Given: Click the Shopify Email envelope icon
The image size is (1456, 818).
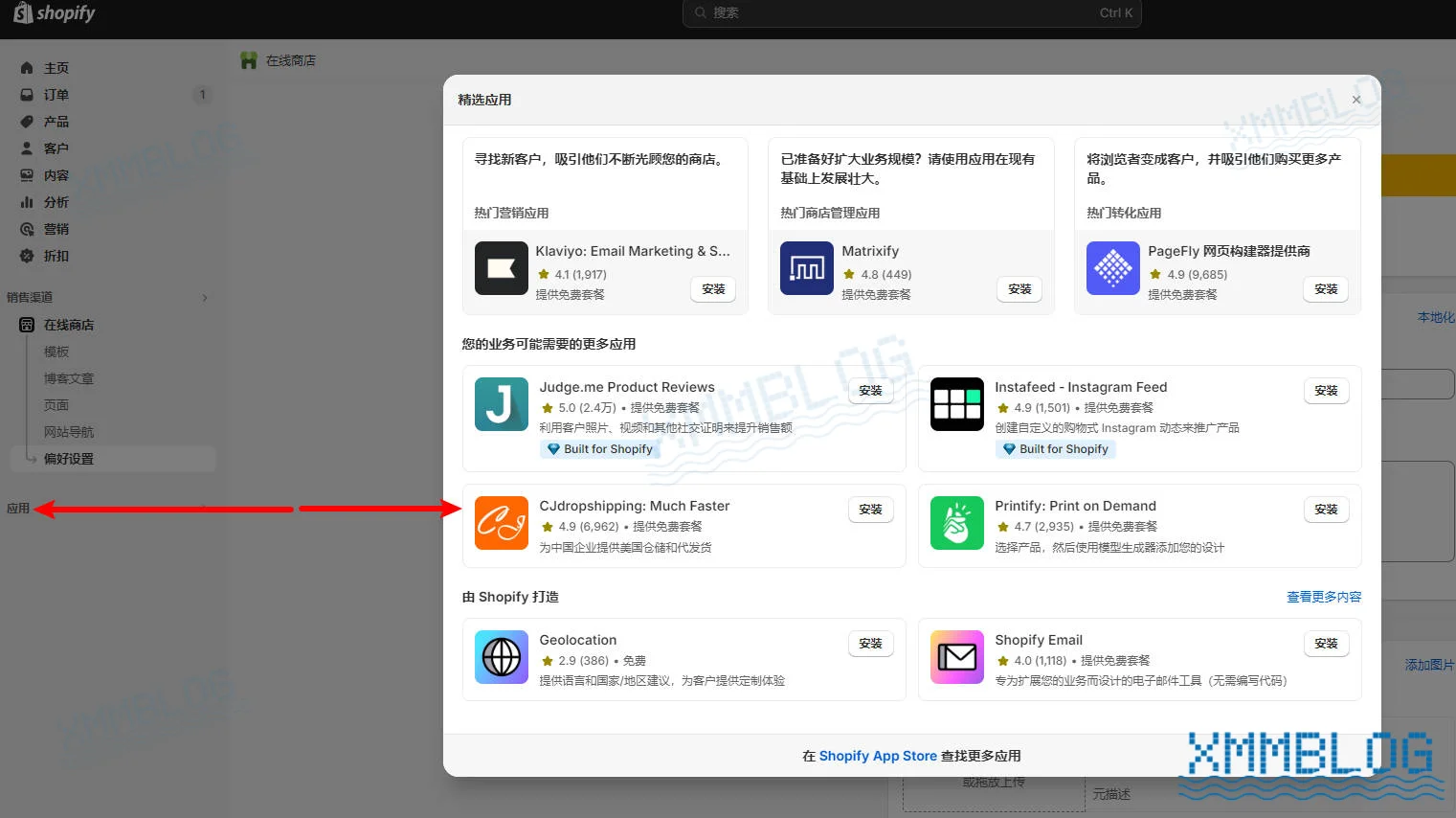Looking at the screenshot, I should click(956, 657).
